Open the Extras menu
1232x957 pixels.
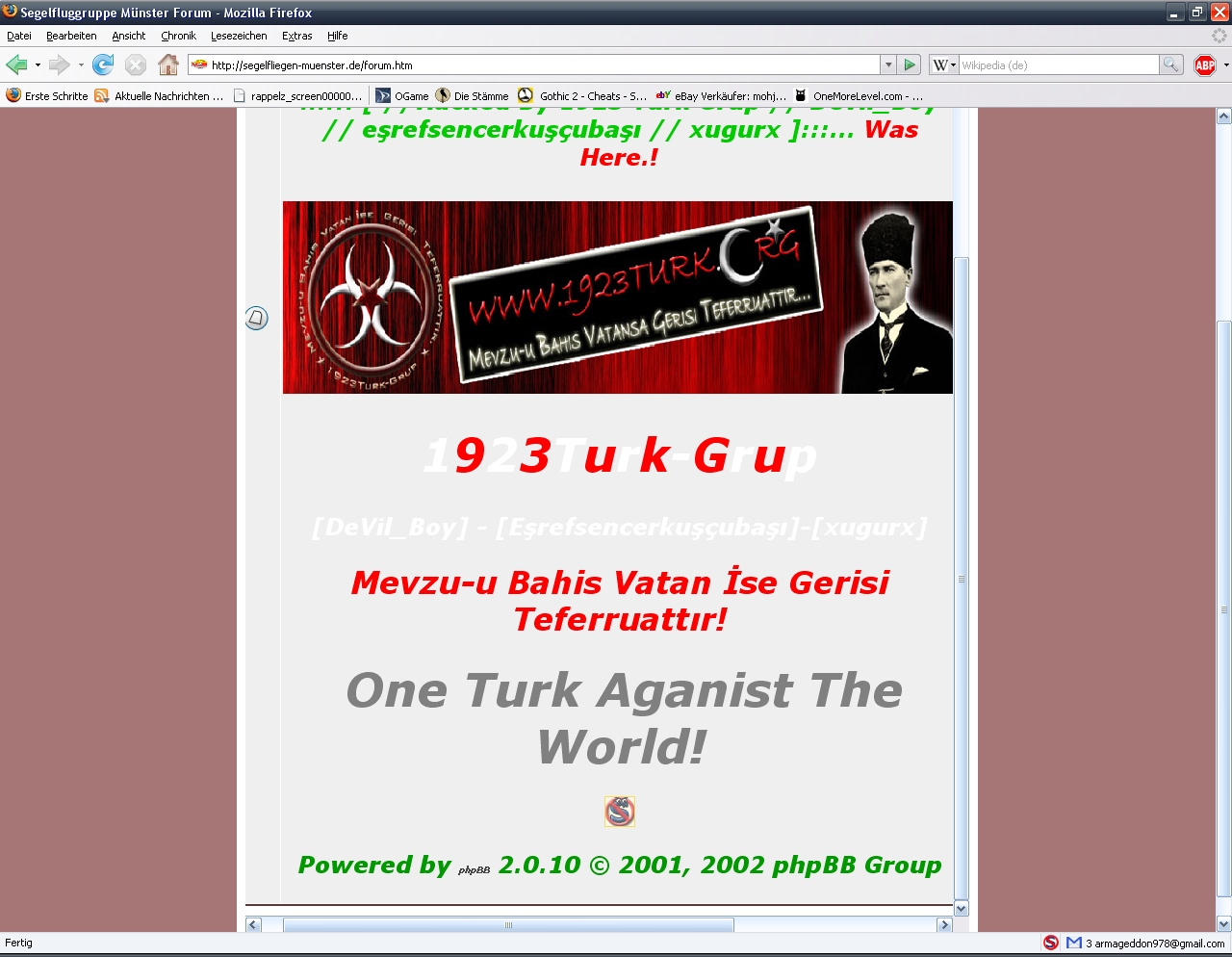click(x=296, y=36)
